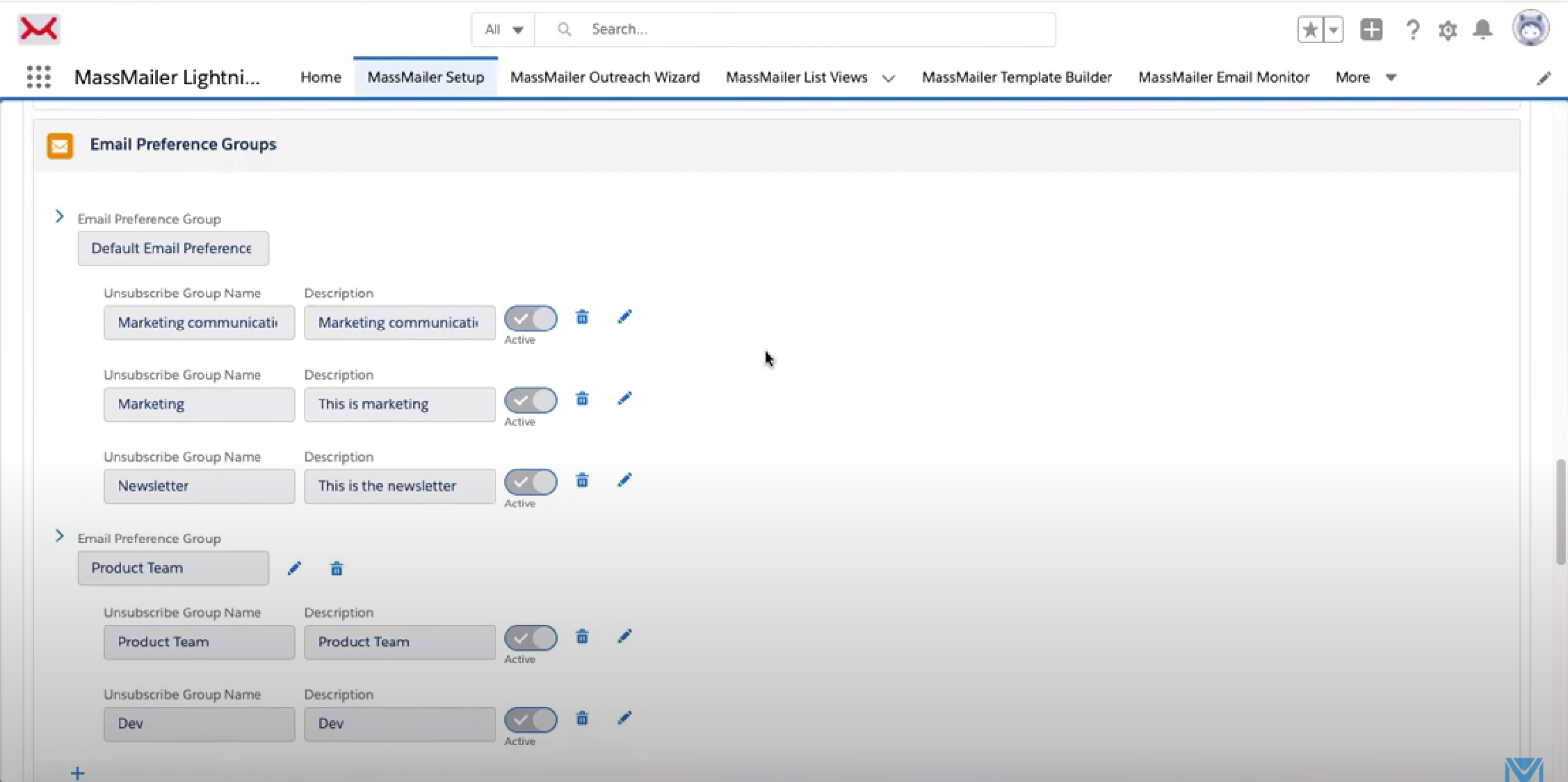
Task: Edit the Newsletter unsubscribe group
Action: tap(624, 480)
